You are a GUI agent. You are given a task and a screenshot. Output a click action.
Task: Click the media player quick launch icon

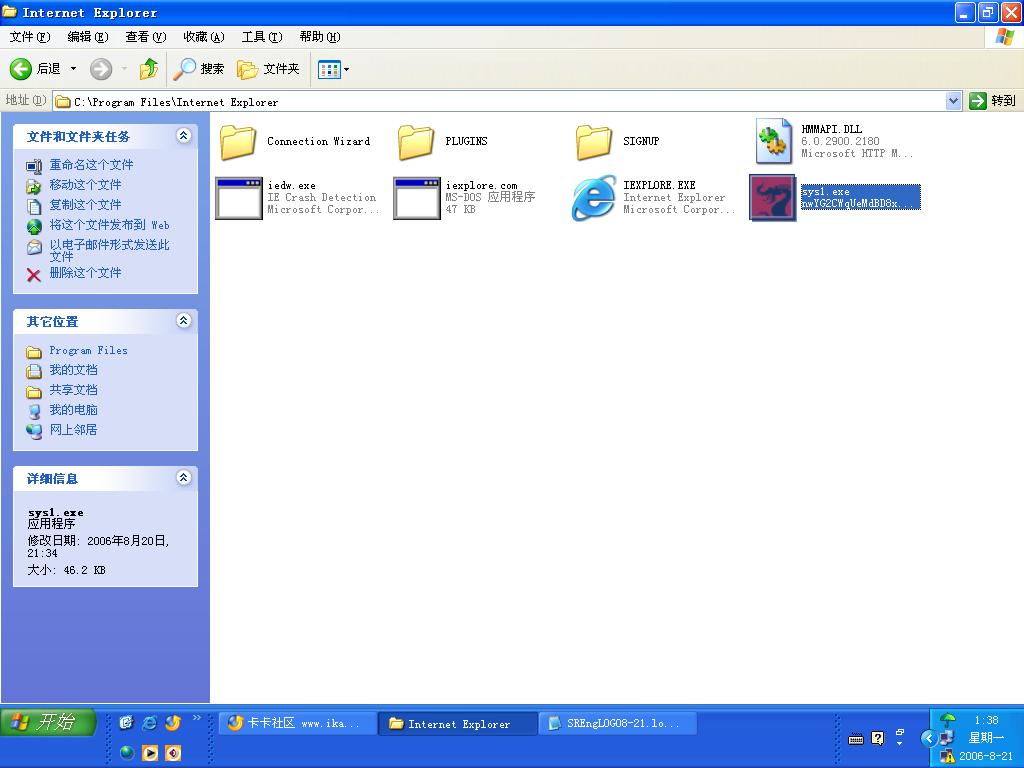click(150, 753)
